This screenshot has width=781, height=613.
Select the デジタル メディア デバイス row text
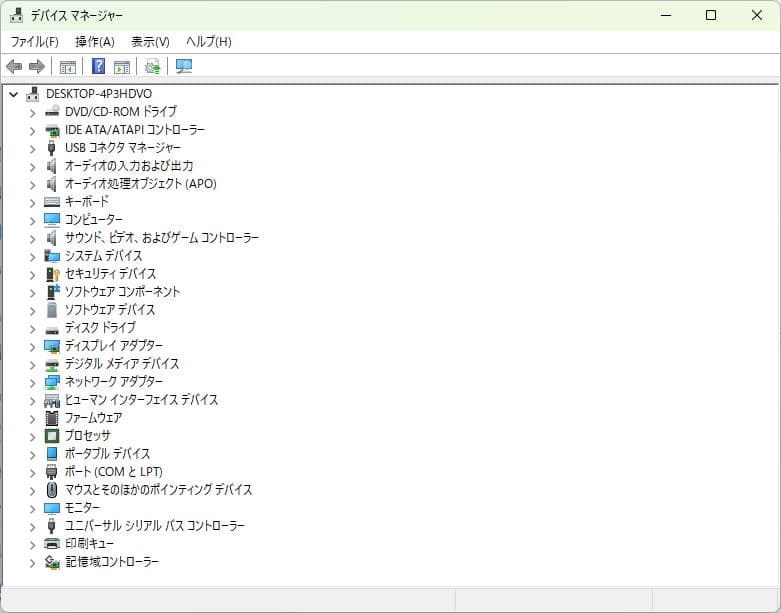(122, 364)
